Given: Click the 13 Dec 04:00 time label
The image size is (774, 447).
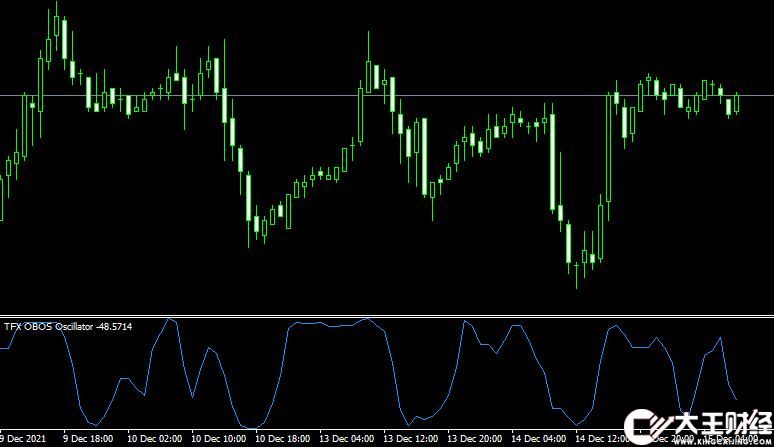Looking at the screenshot, I should tap(347, 439).
